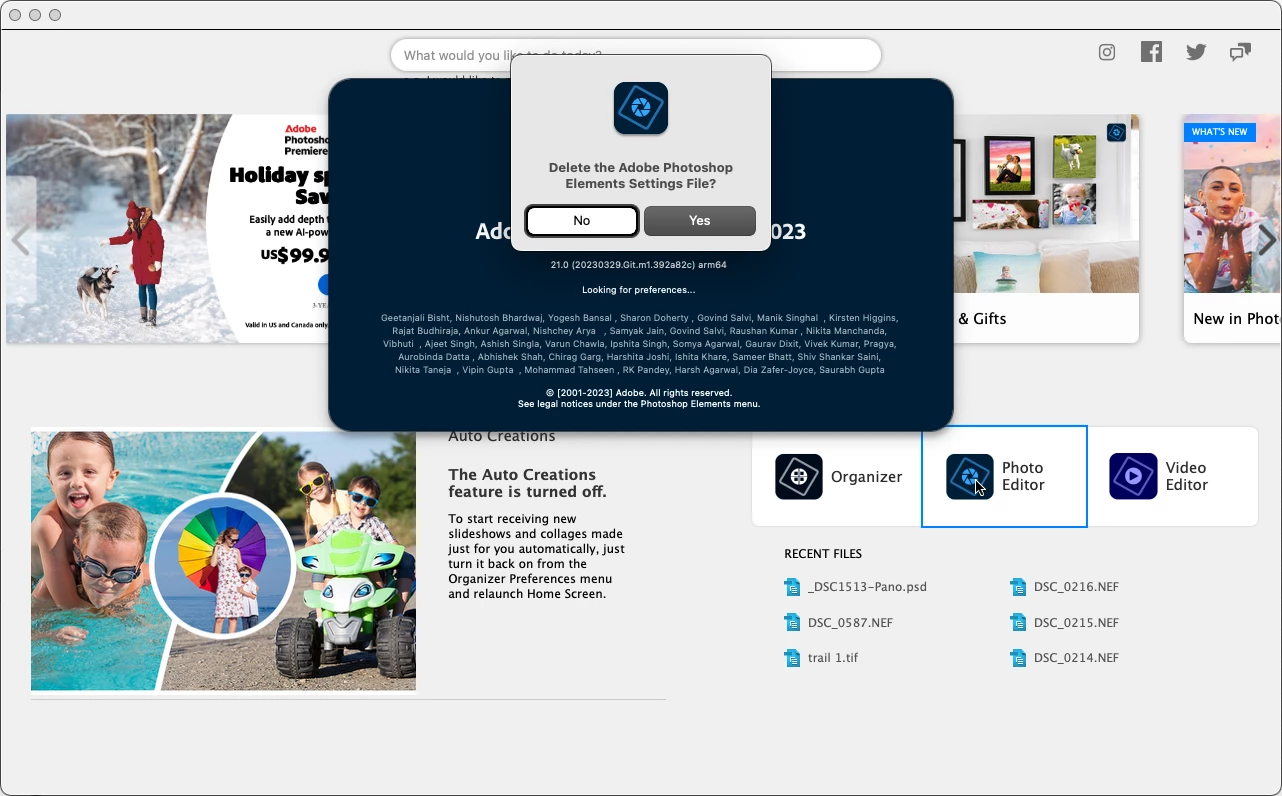Click file icon beside DSC_0214.NEF
The image size is (1282, 796).
coord(1018,658)
